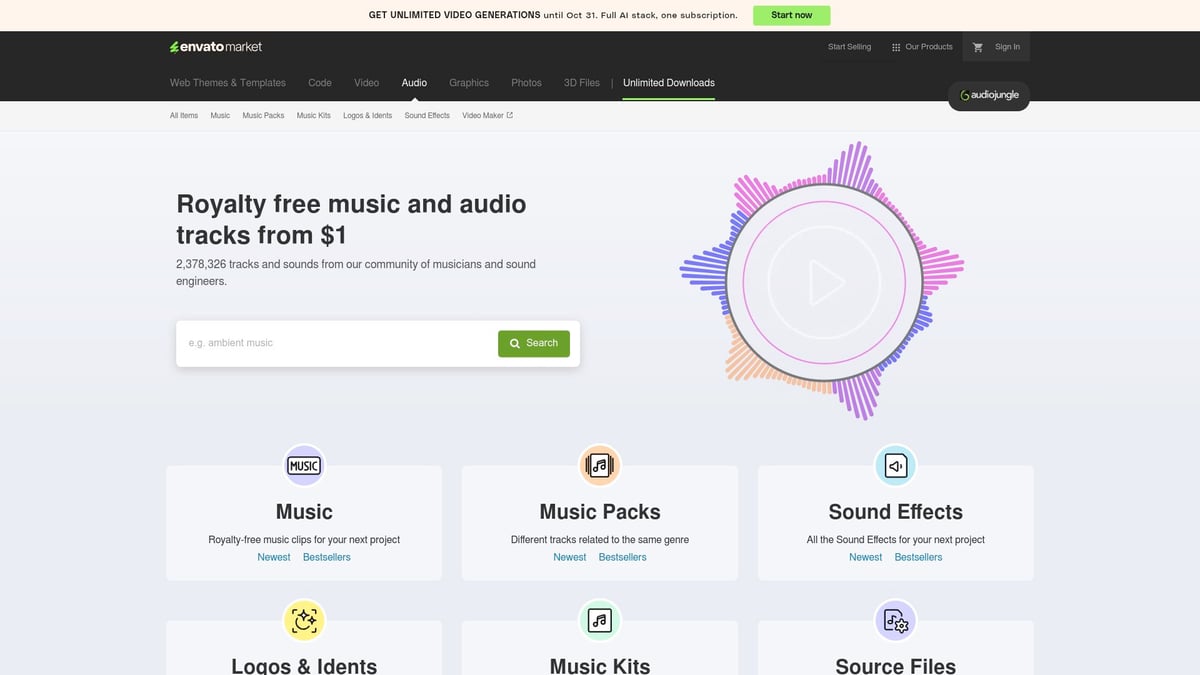
Task: Open Music Packs via its note icon
Action: click(x=599, y=465)
